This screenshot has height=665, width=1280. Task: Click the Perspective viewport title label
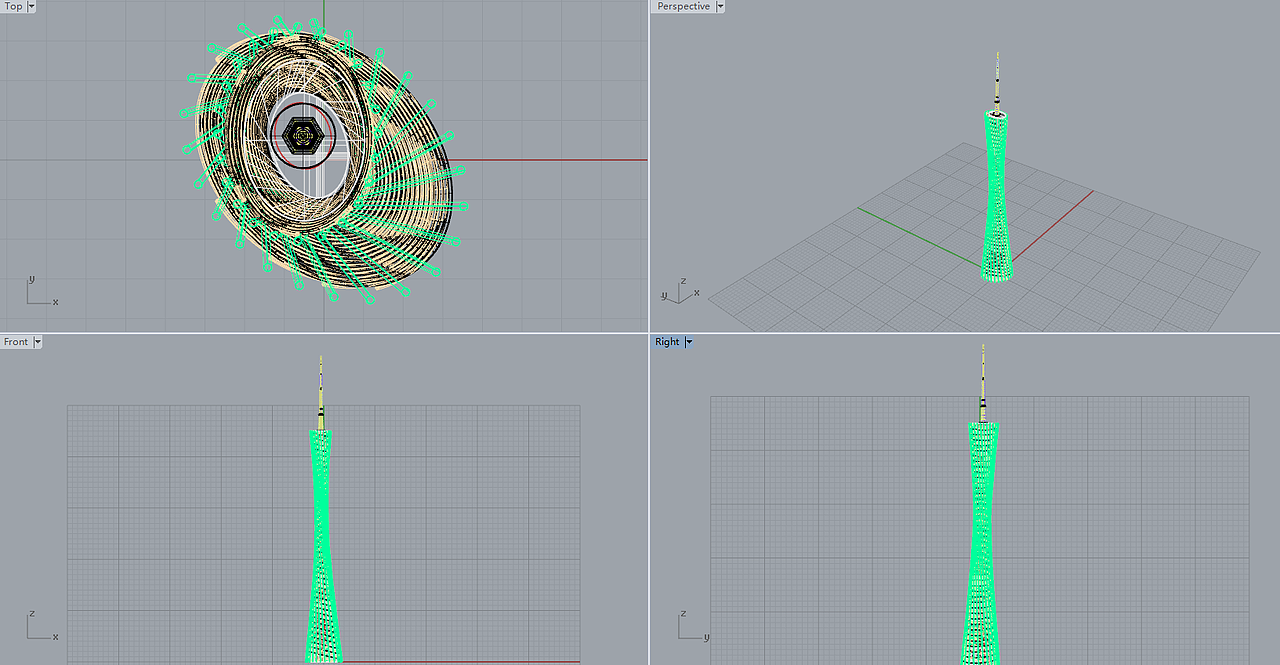[x=684, y=6]
